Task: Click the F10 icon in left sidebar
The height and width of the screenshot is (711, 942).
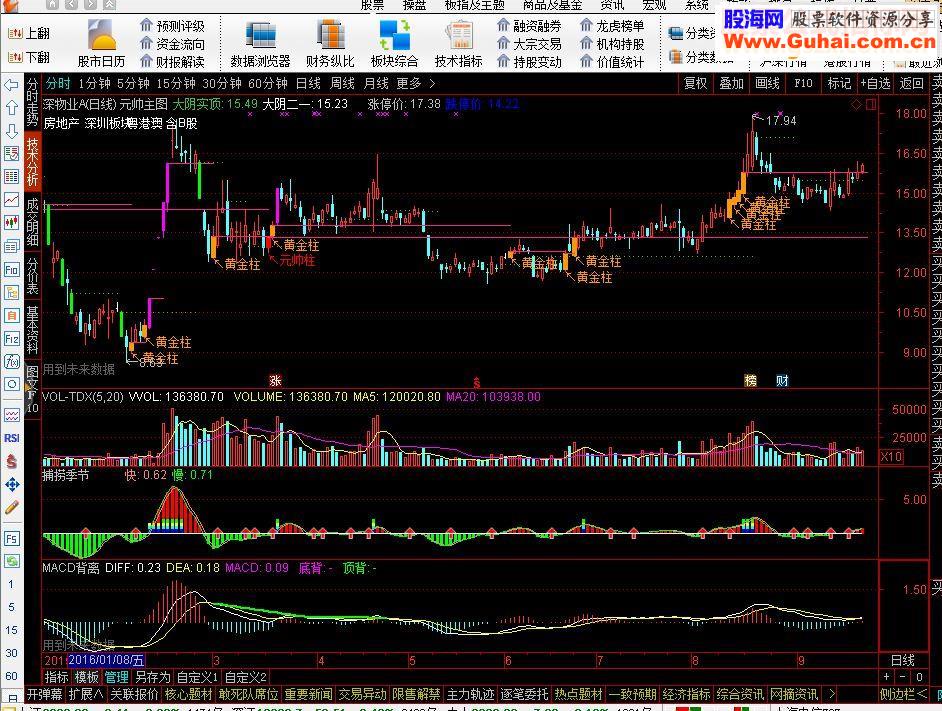Action: click(11, 269)
